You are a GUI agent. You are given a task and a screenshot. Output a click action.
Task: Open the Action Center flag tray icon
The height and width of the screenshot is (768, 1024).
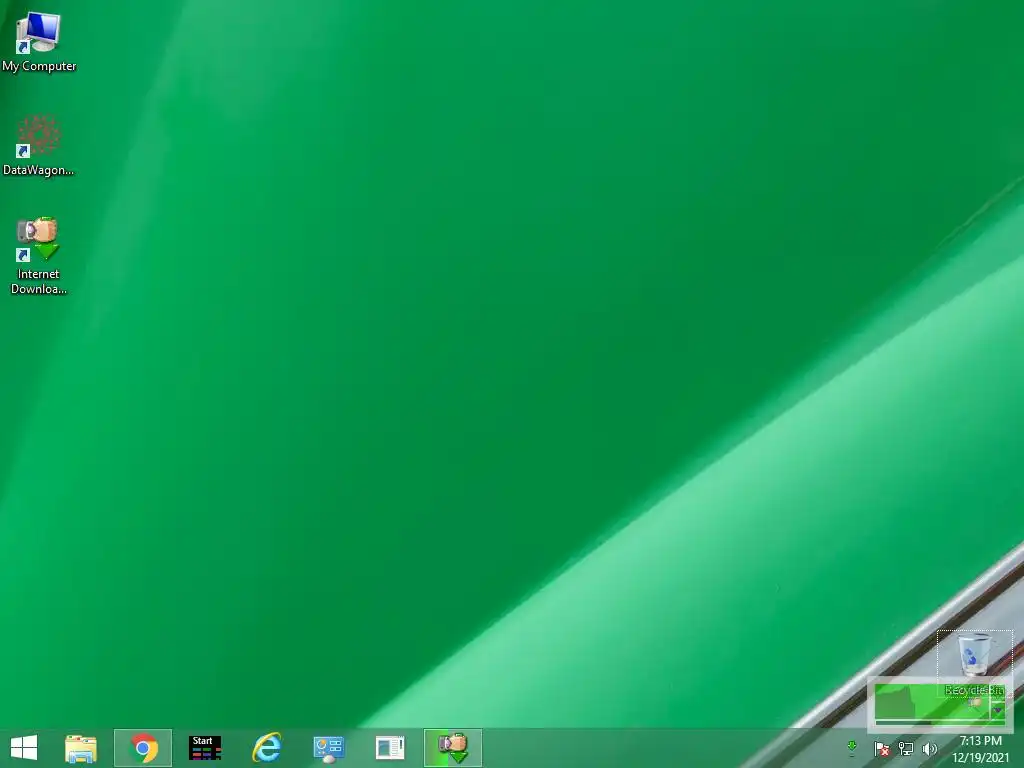pyautogui.click(x=882, y=748)
